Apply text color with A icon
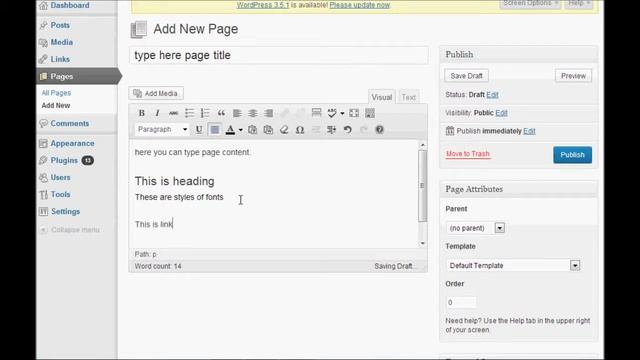The height and width of the screenshot is (360, 640). [230, 130]
